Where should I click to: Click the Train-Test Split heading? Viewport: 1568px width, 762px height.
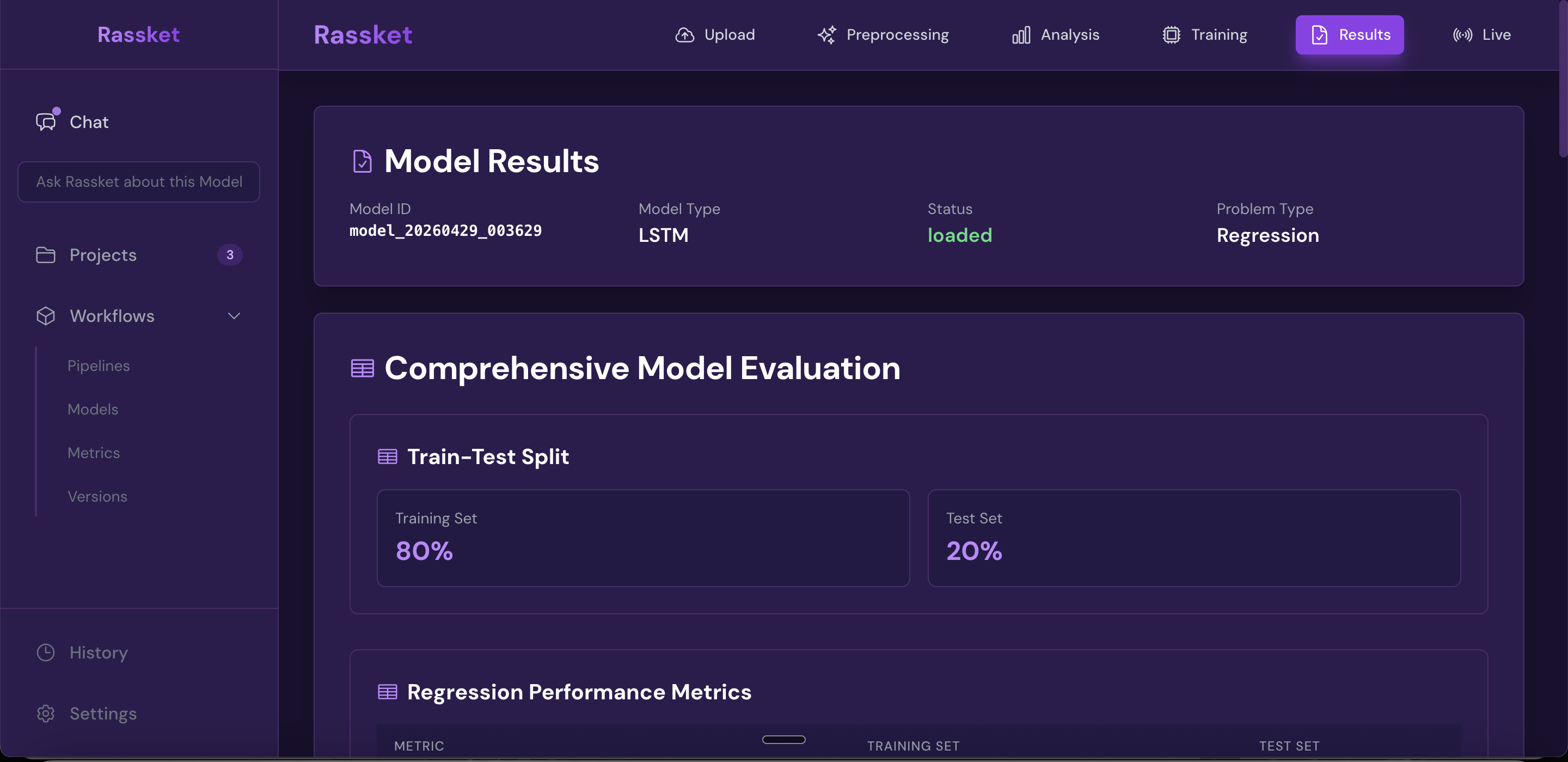click(x=488, y=457)
